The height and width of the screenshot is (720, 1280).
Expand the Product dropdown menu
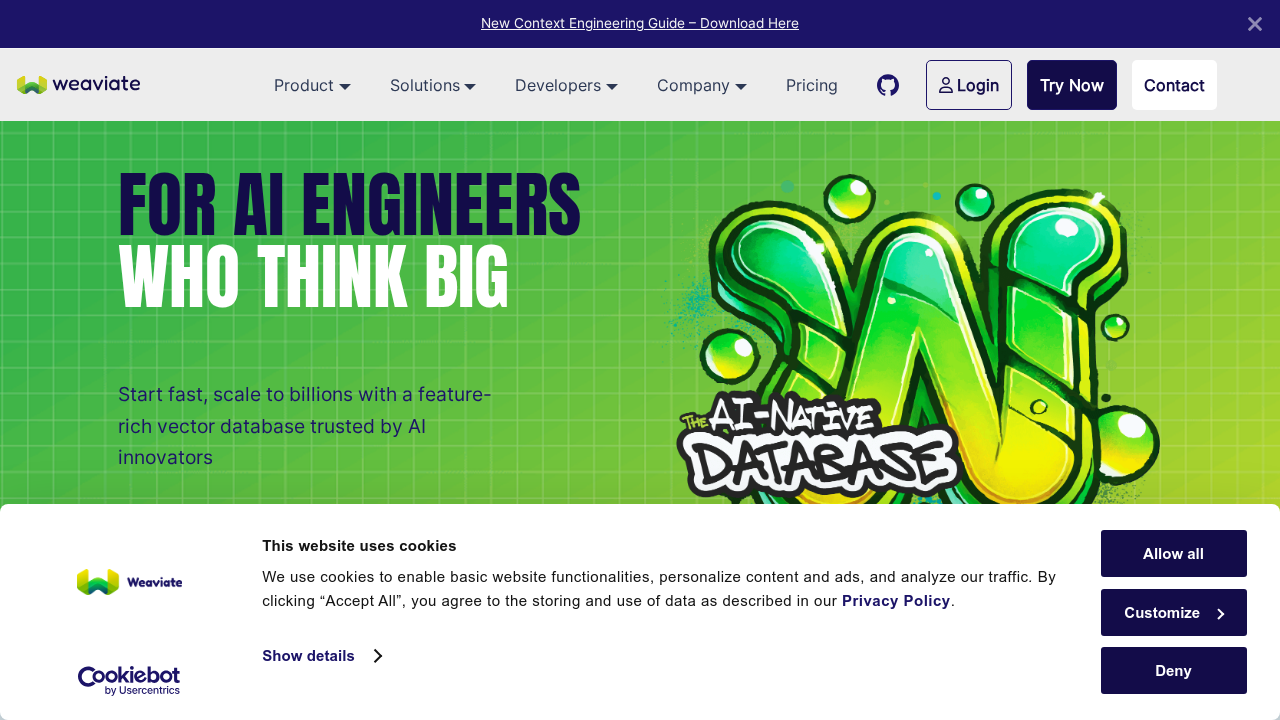tap(312, 86)
